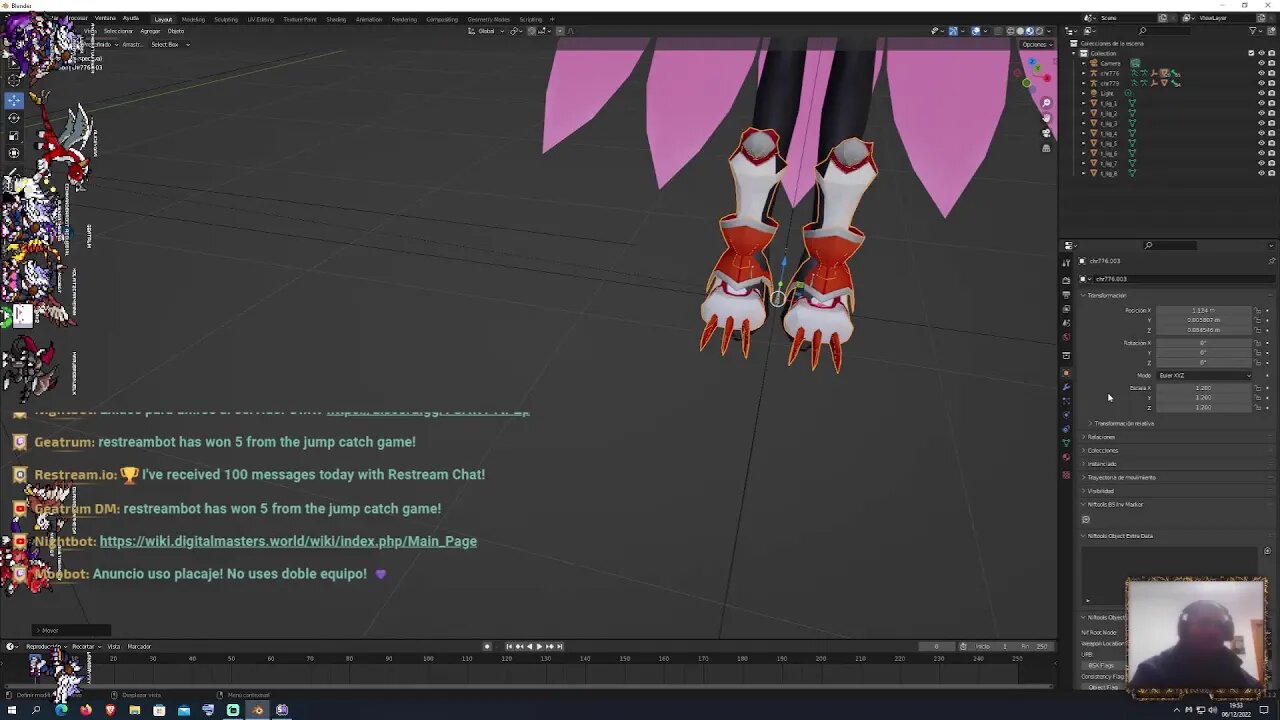The width and height of the screenshot is (1280, 720).
Task: Switch perspective/orthographic grid icon in viewport
Action: (x=1046, y=148)
